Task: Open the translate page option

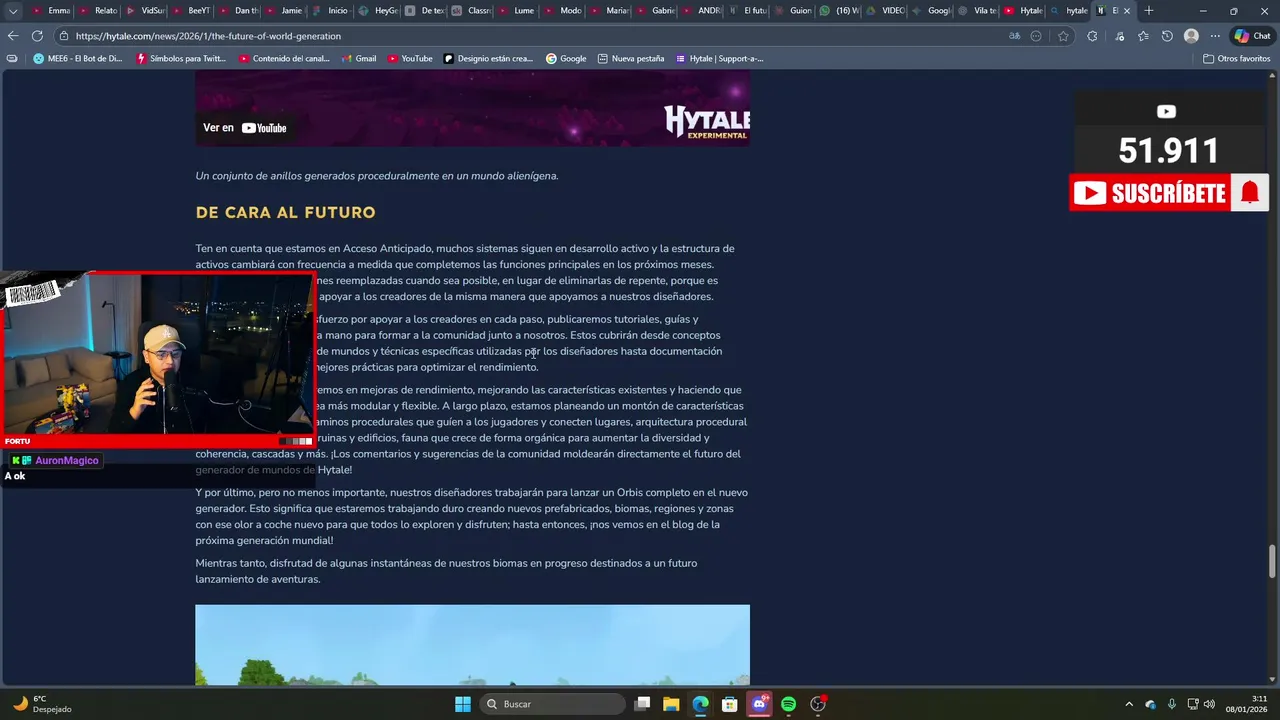Action: click(1014, 36)
